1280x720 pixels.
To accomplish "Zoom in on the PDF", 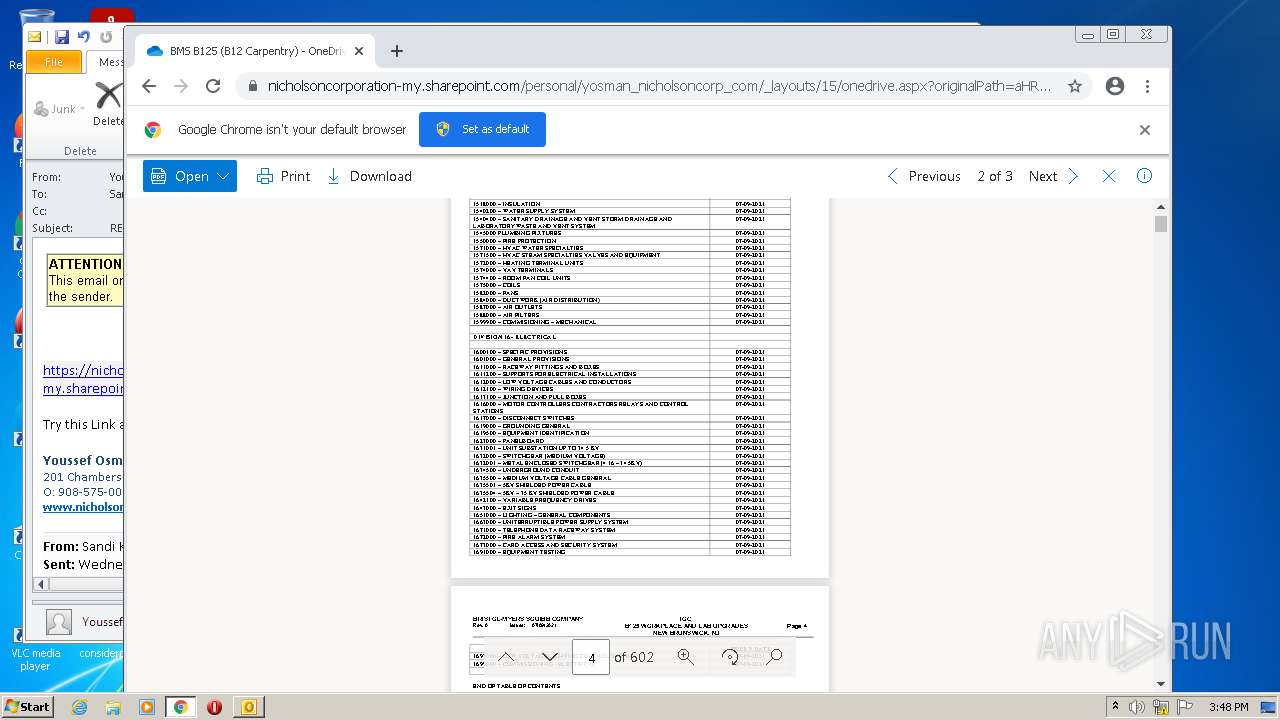I will (x=685, y=657).
